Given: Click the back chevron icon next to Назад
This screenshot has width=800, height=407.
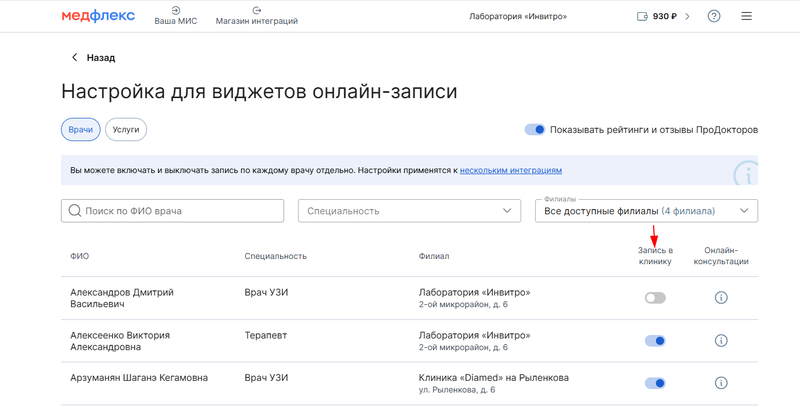Looking at the screenshot, I should (74, 58).
